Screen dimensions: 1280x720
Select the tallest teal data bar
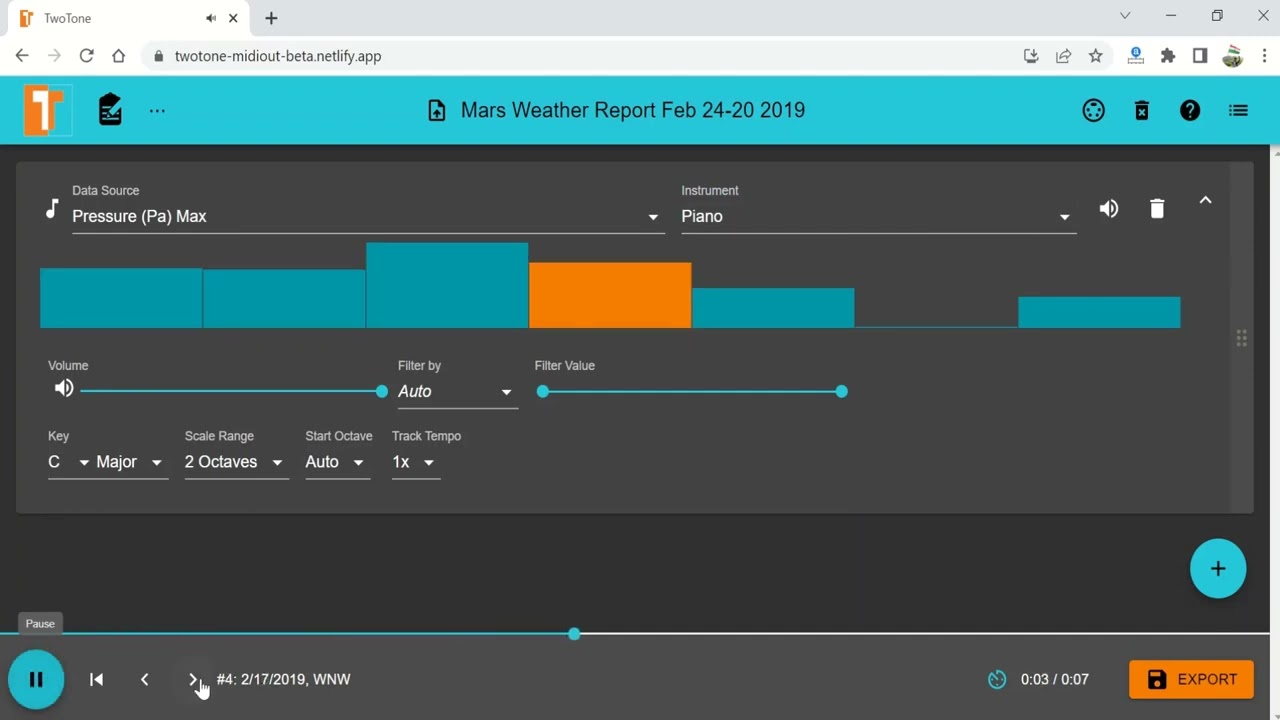[447, 285]
